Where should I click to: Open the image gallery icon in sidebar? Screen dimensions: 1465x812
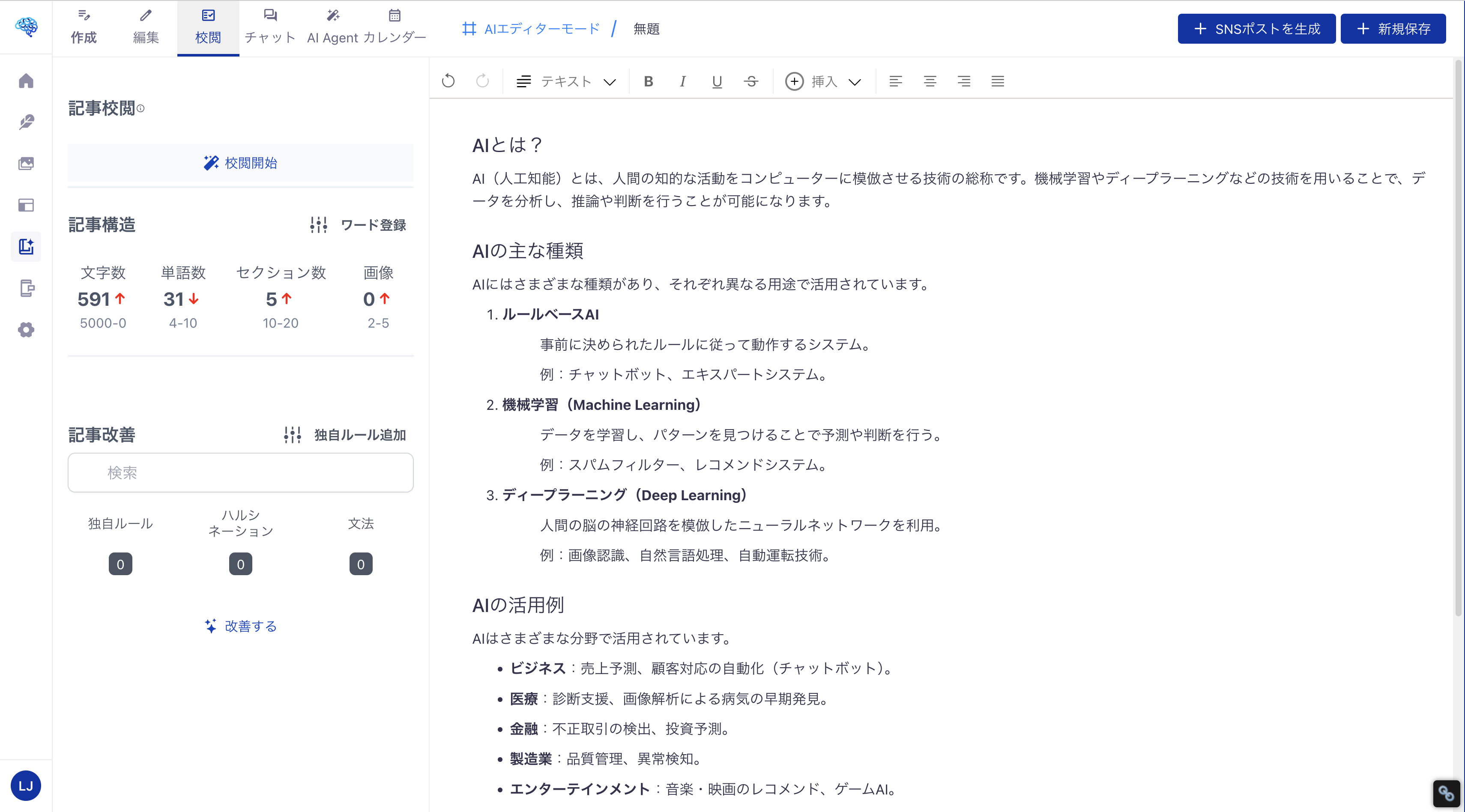tap(26, 163)
